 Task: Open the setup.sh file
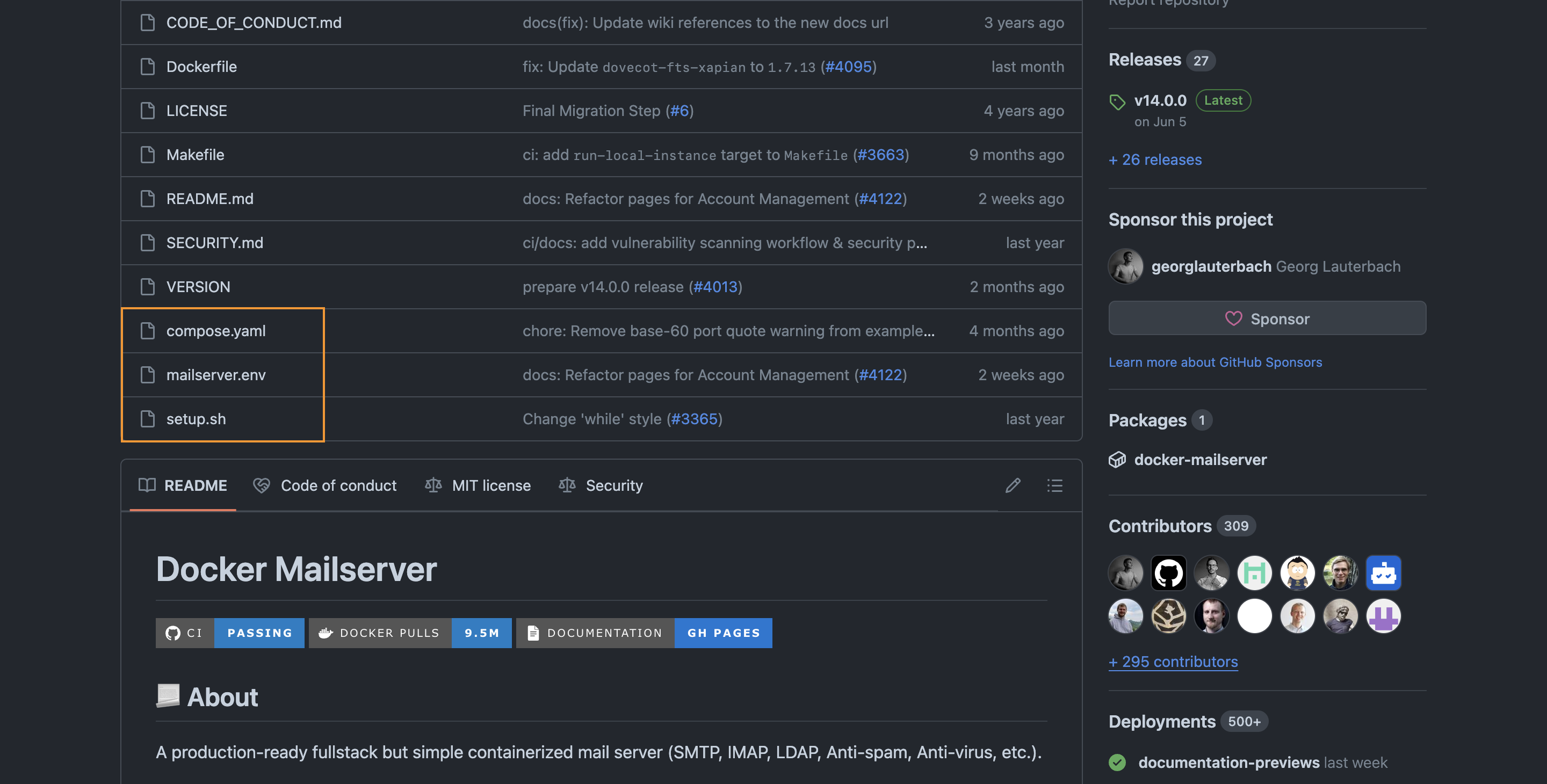(x=196, y=418)
